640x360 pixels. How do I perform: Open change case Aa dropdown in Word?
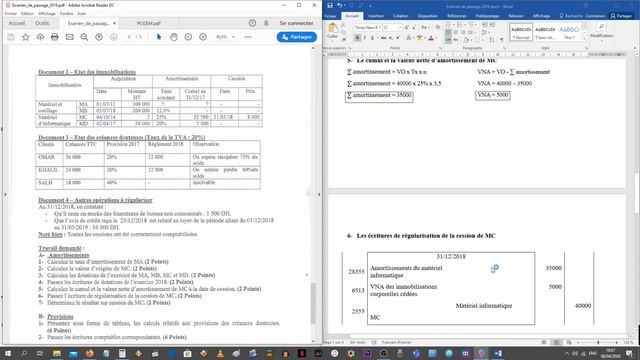pyautogui.click(x=424, y=27)
